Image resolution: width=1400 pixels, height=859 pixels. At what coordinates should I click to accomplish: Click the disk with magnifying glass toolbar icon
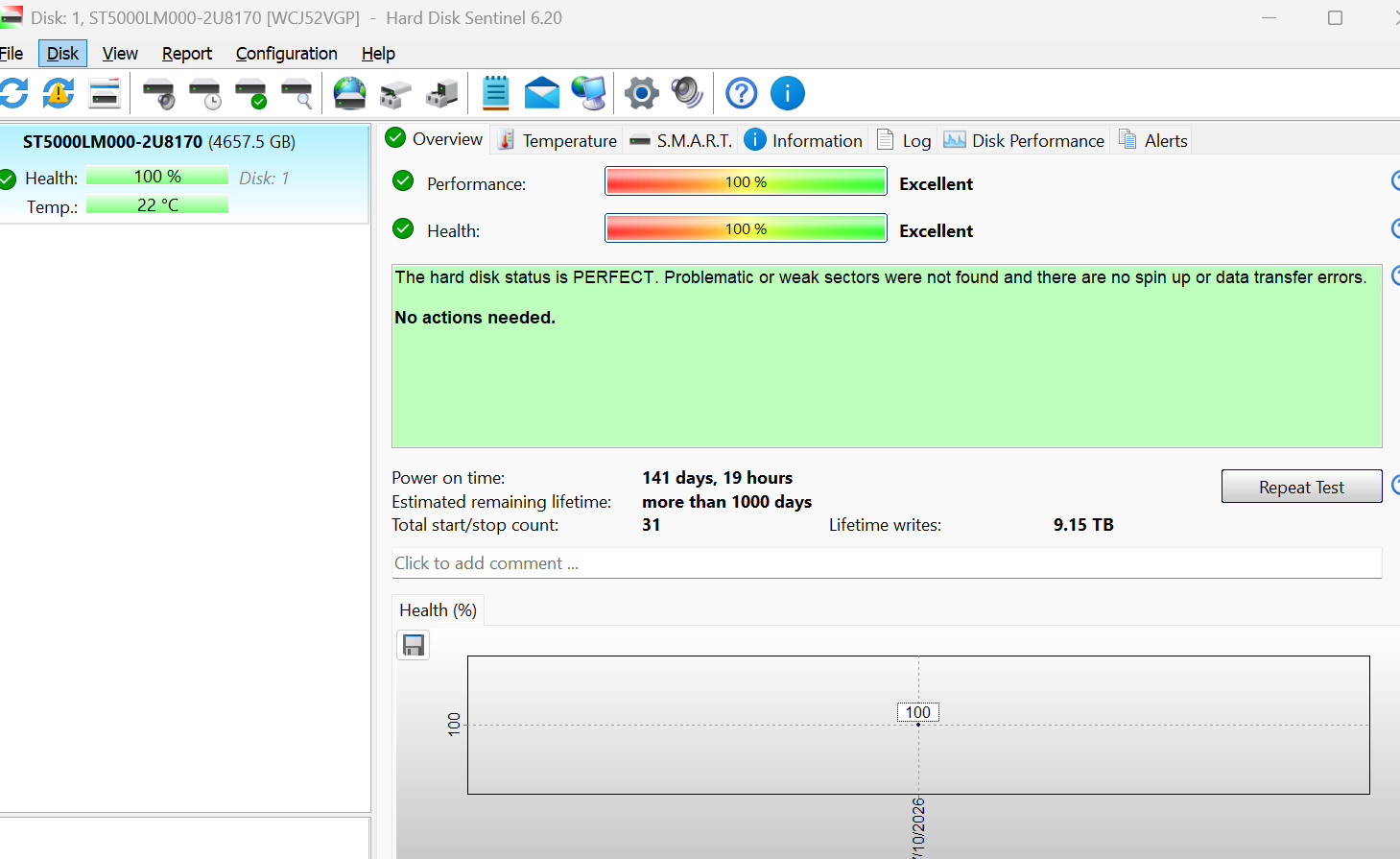point(297,94)
